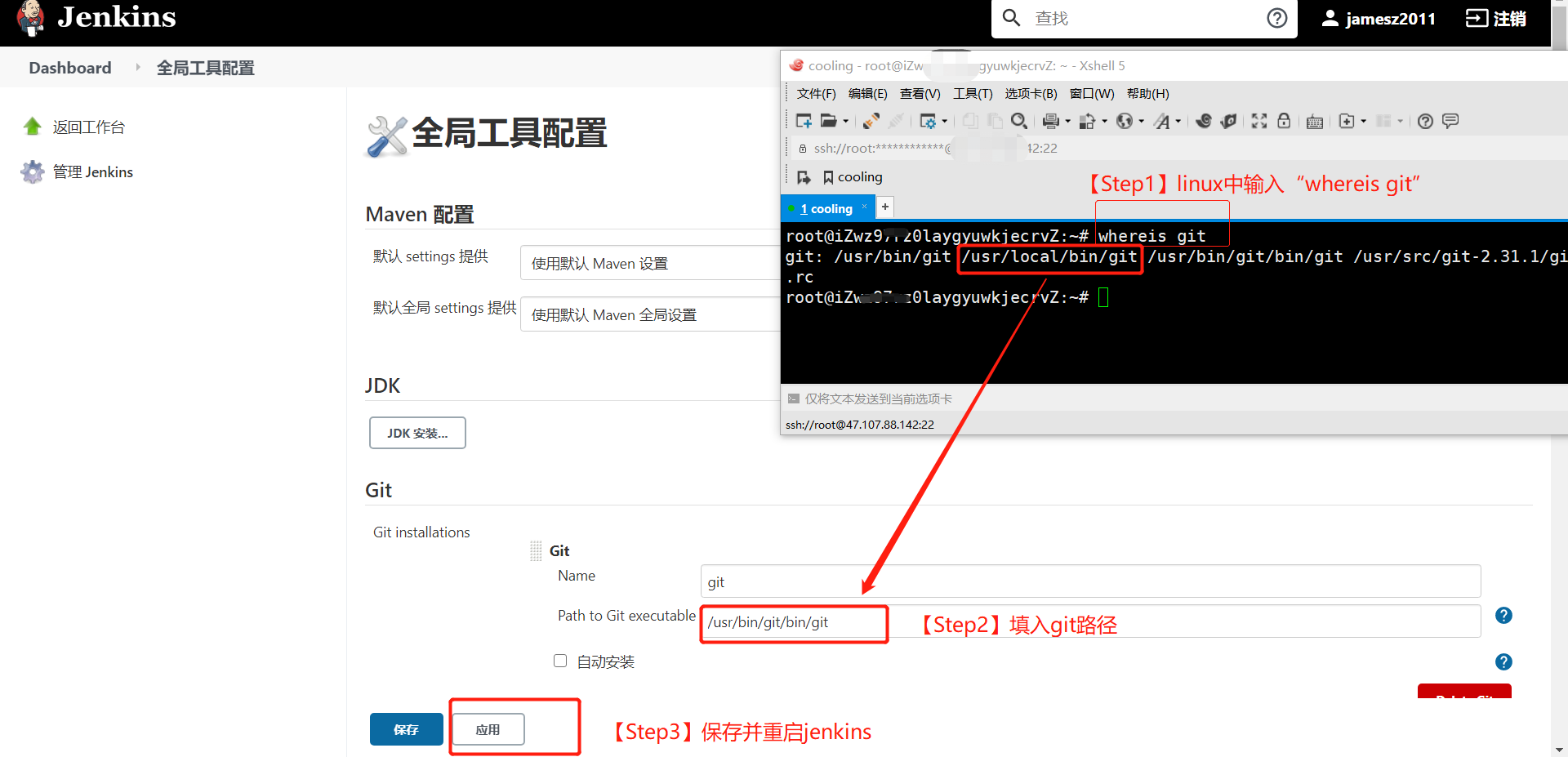Viewport: 1568px width, 757px height.
Task: Add a new Xshell tab with plus button
Action: coord(885,207)
